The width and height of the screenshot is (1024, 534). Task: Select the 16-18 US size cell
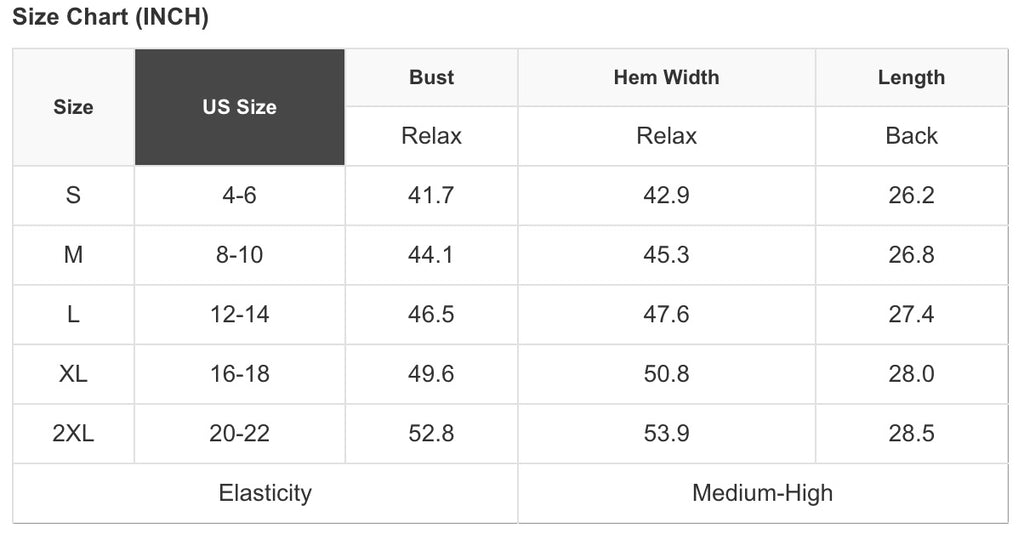(239, 374)
